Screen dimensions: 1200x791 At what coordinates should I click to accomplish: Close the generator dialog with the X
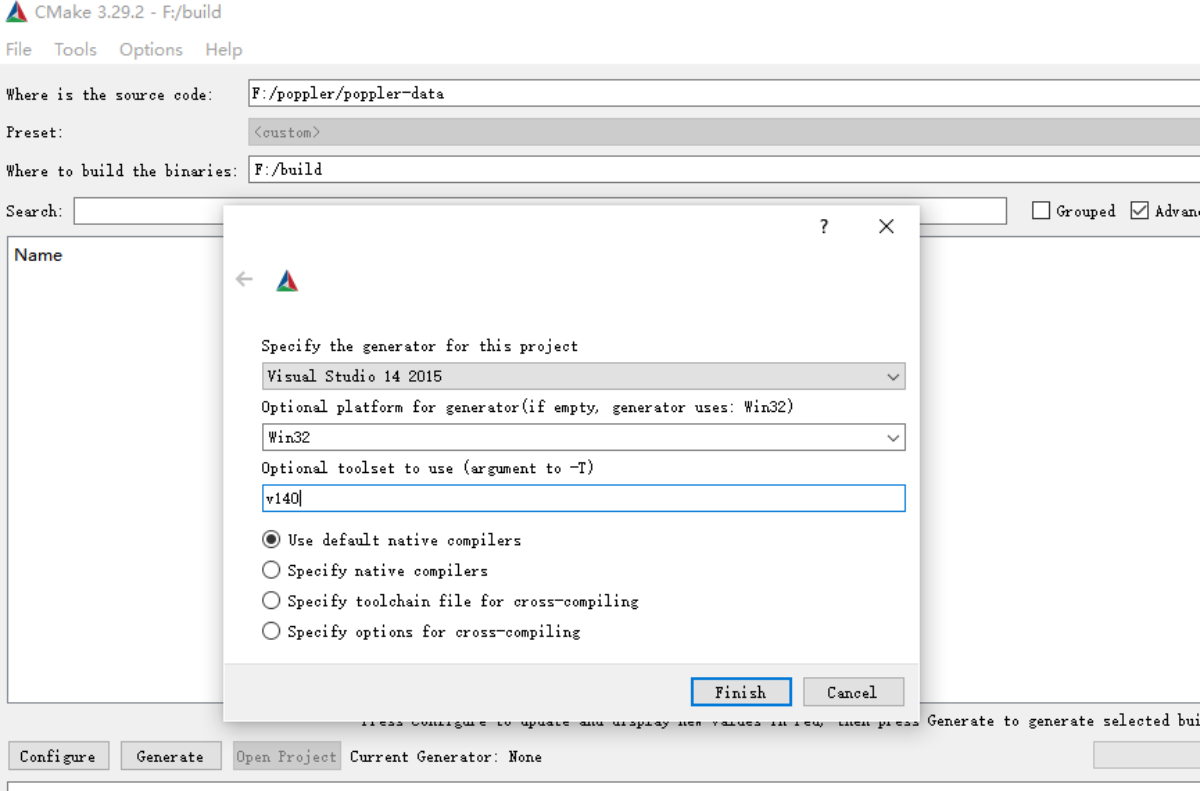886,227
